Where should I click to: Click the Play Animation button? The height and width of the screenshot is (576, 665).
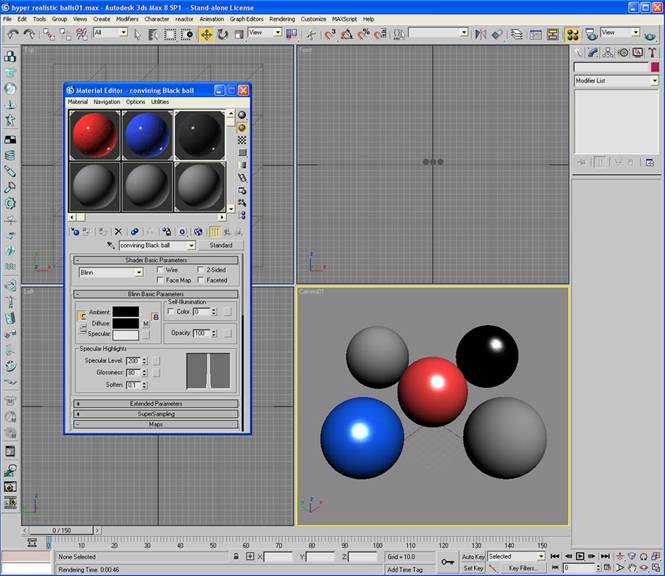coord(580,556)
